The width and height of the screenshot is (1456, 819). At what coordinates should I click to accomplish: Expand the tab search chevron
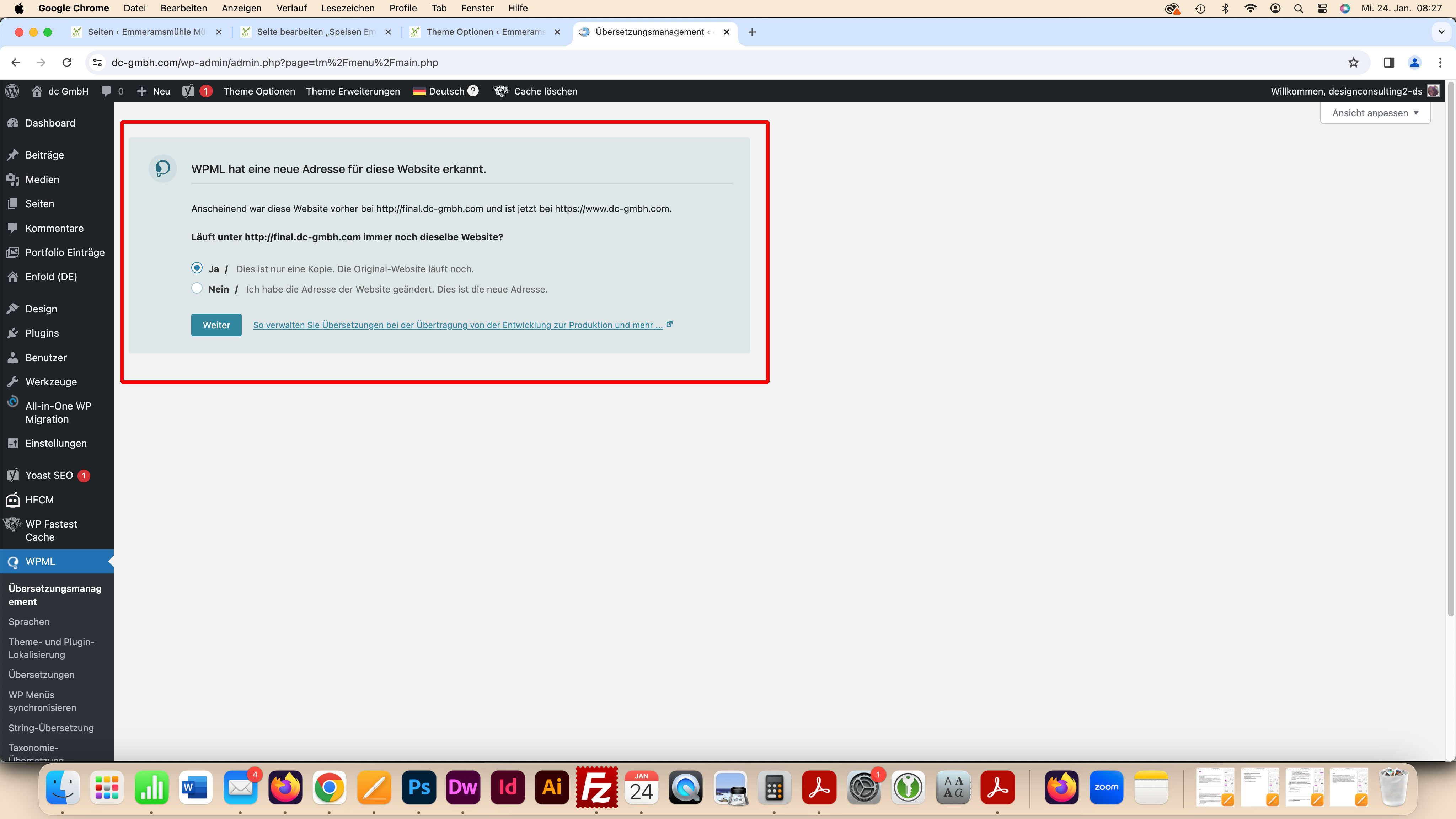[1441, 32]
